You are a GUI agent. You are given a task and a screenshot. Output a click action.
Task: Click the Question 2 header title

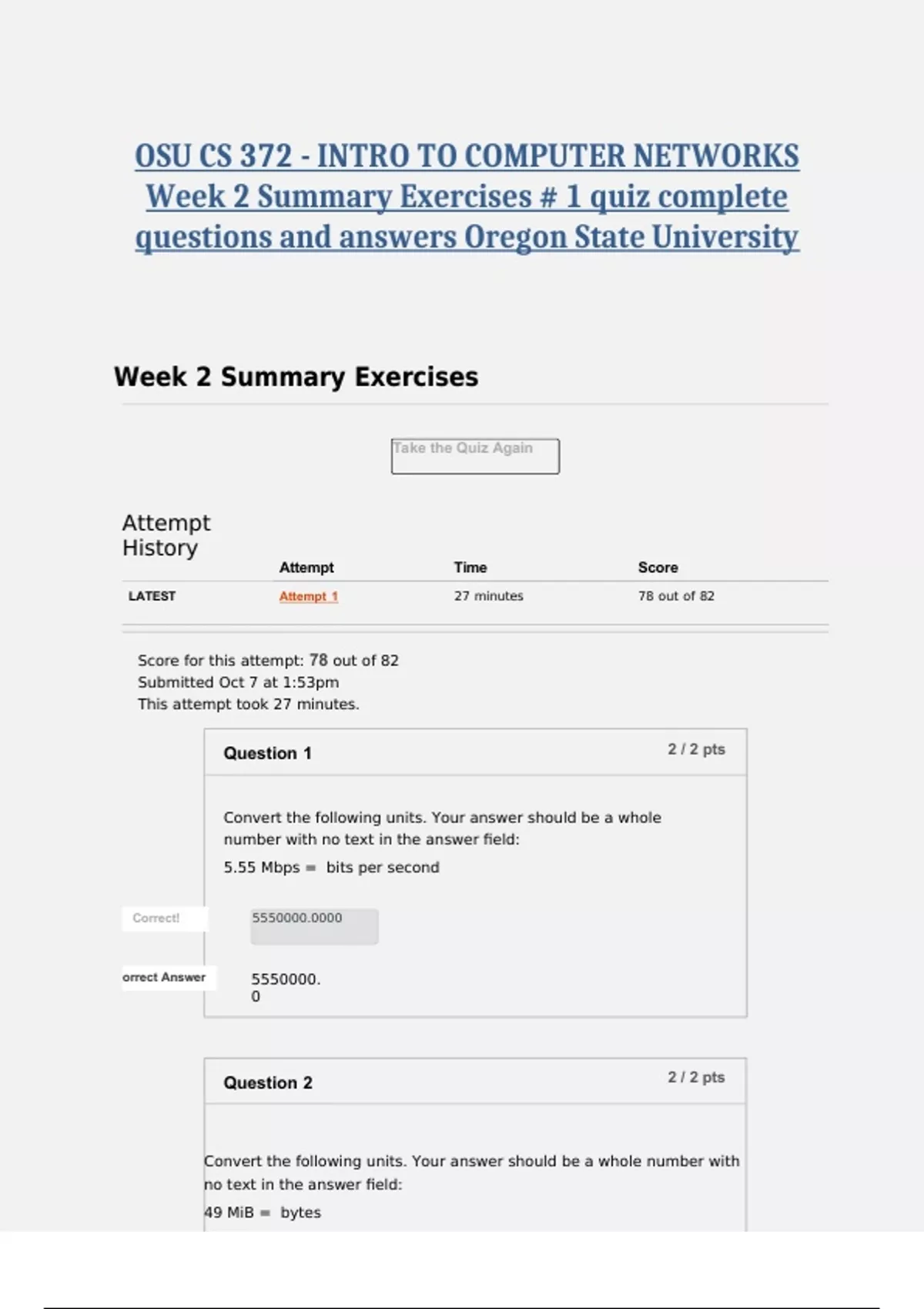(267, 1083)
